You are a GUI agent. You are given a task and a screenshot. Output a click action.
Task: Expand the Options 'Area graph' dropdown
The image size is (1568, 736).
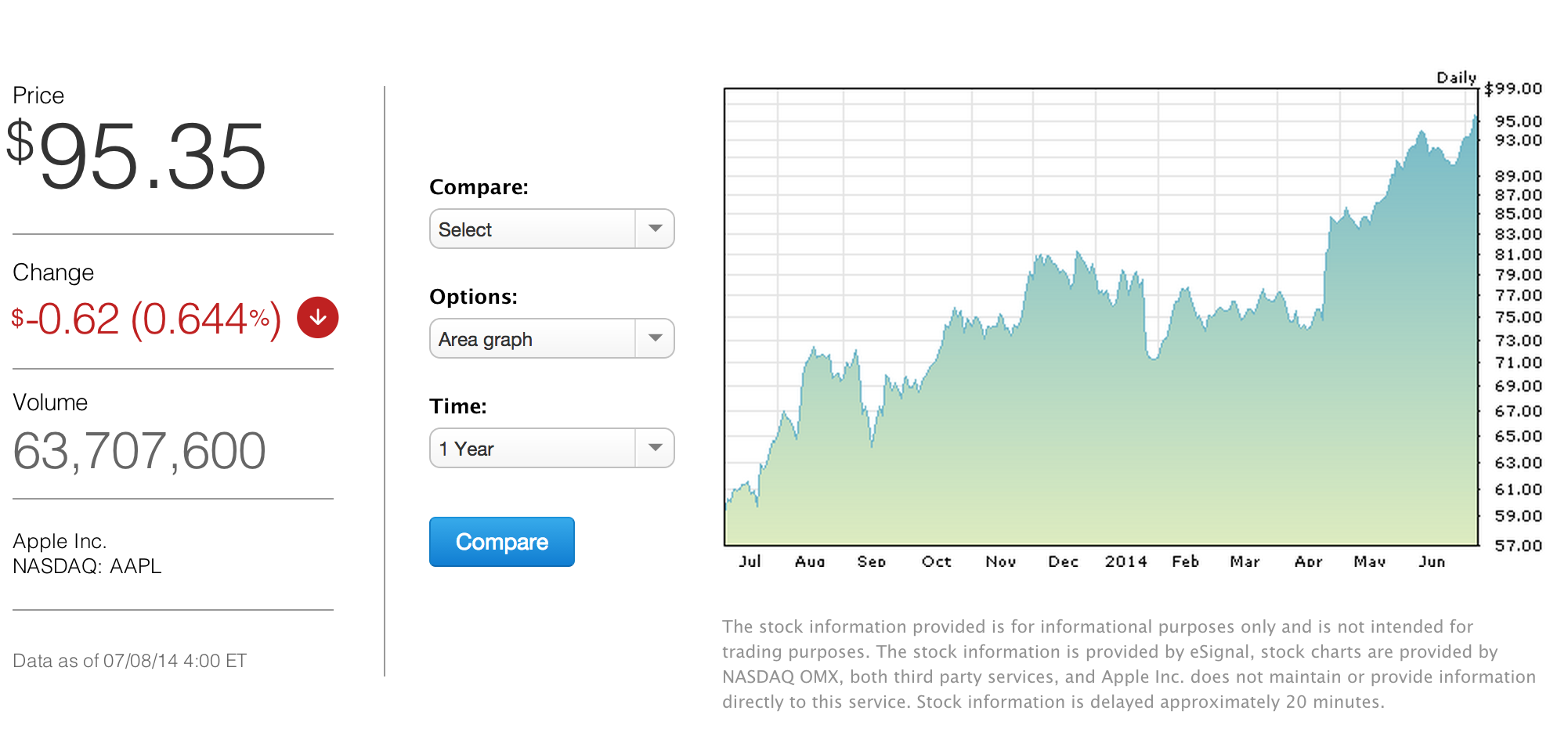click(x=551, y=339)
